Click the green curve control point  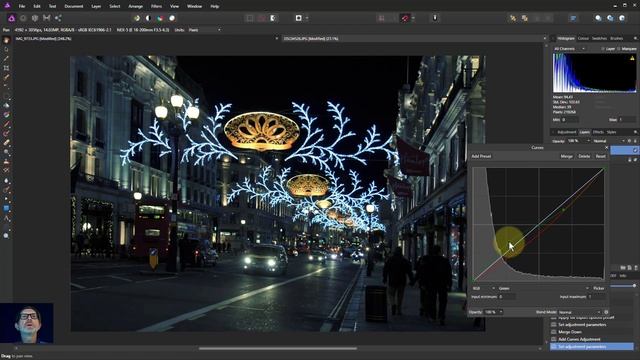564,210
